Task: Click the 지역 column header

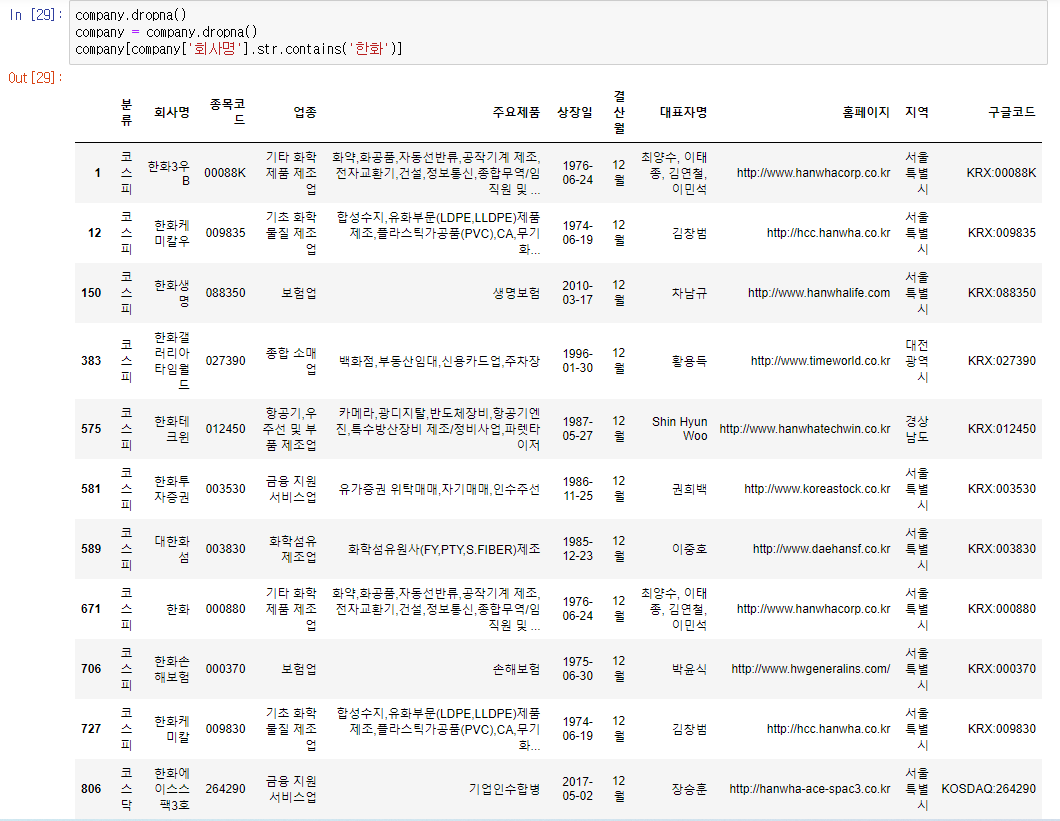Action: tap(917, 112)
